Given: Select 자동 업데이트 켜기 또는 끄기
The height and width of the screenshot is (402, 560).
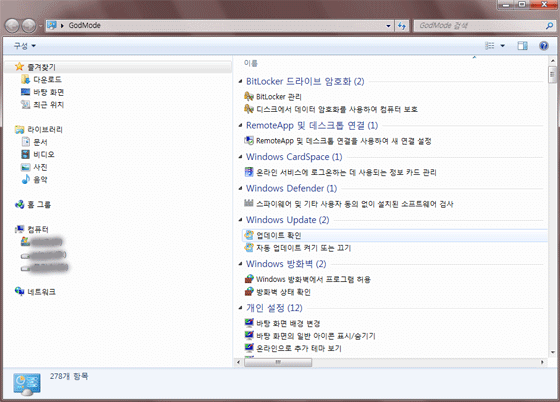Looking at the screenshot, I should (304, 248).
